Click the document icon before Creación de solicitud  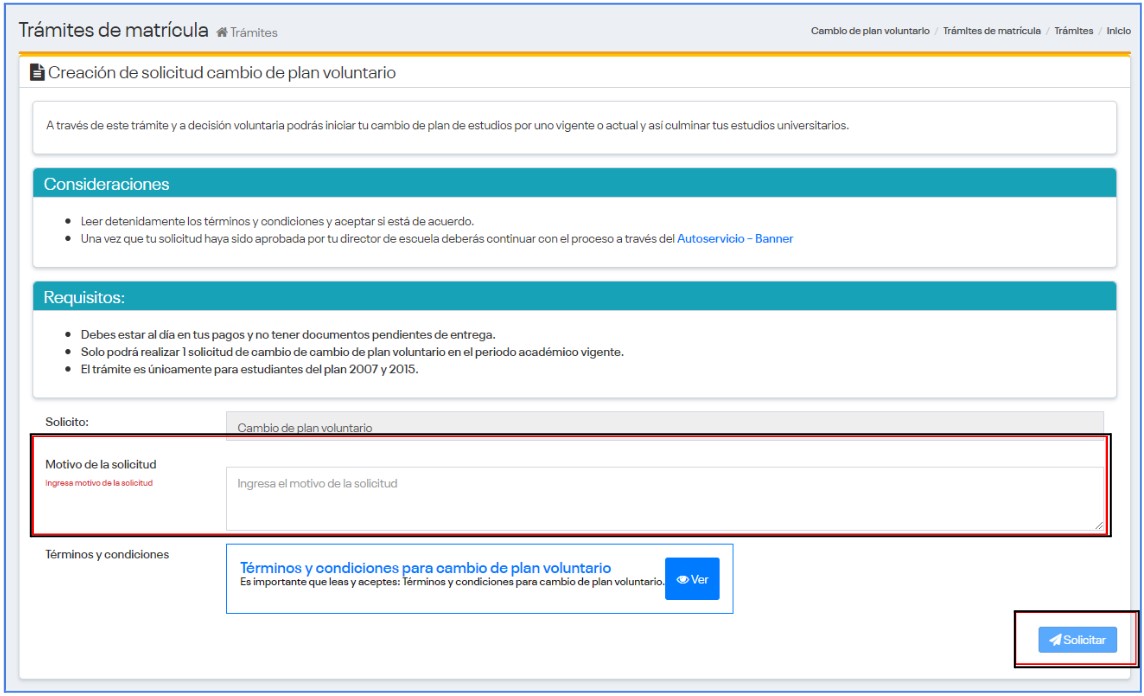point(37,72)
